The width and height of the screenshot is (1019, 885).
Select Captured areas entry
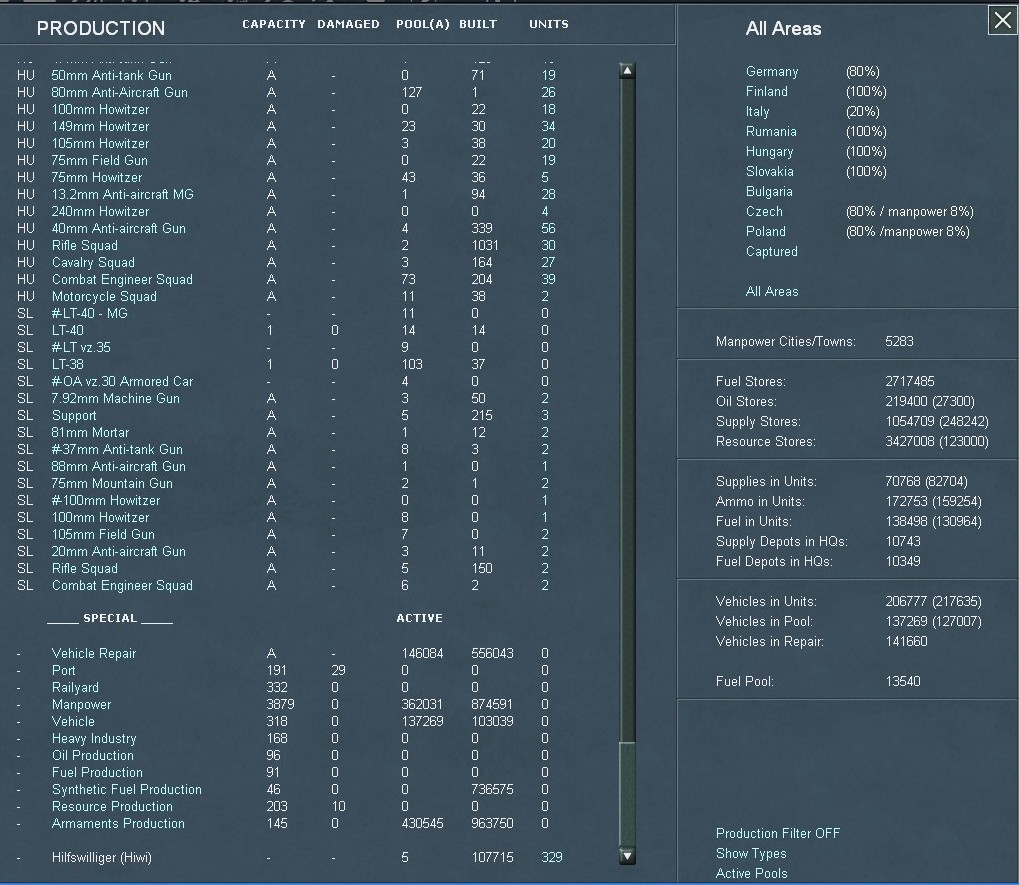point(771,251)
